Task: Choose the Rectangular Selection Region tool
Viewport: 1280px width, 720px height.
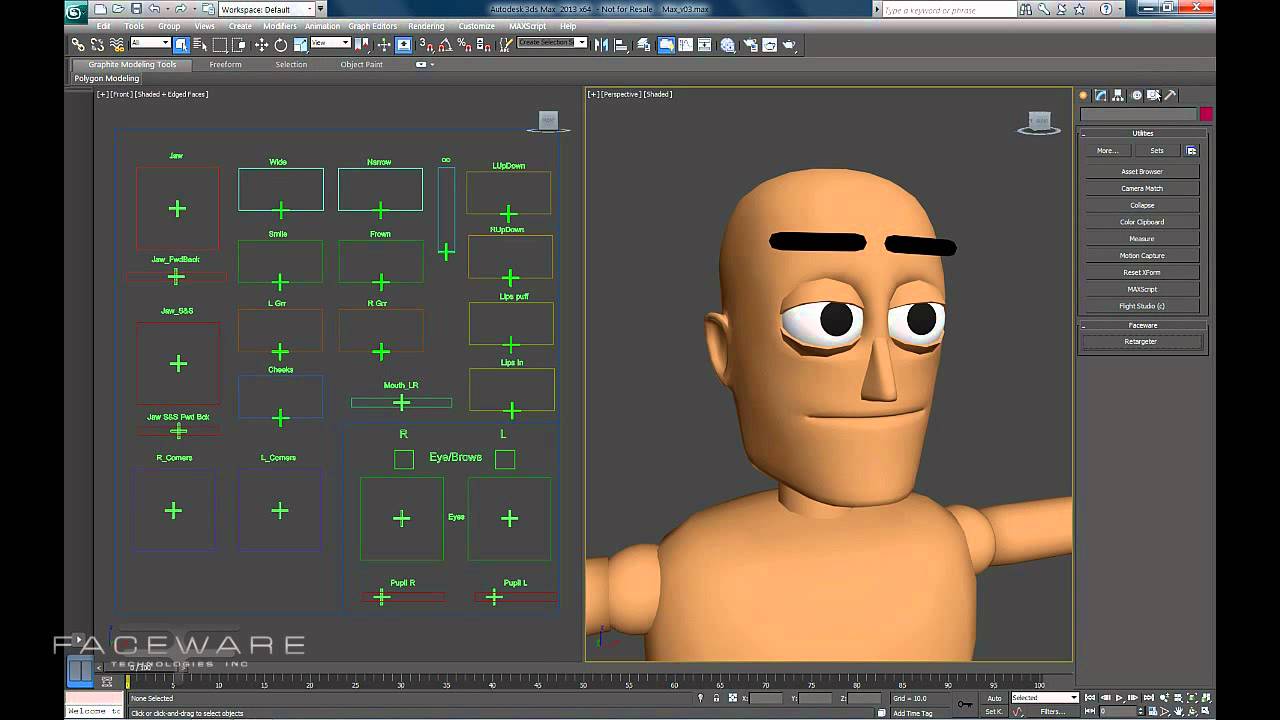Action: 220,45
